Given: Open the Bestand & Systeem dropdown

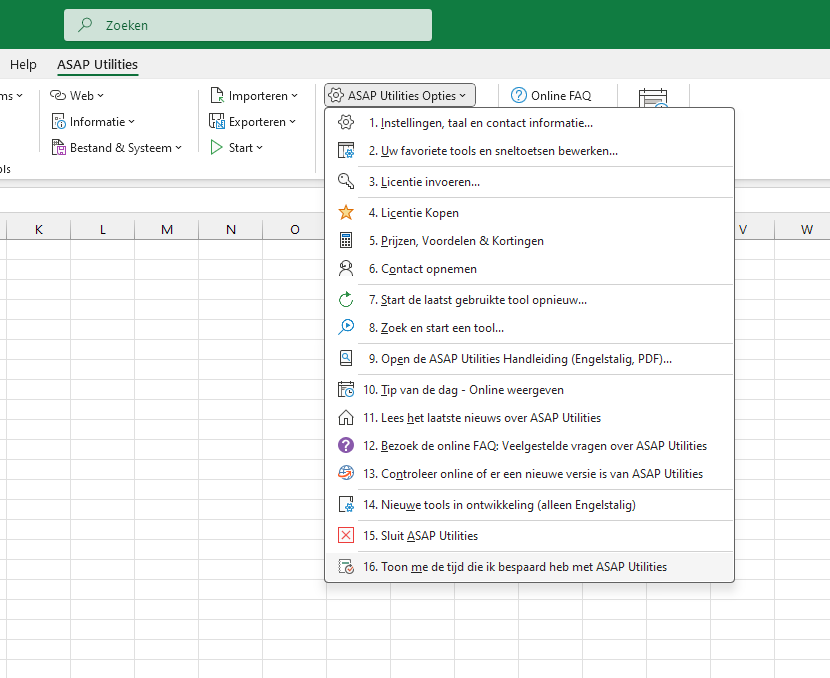Looking at the screenshot, I should (x=116, y=148).
